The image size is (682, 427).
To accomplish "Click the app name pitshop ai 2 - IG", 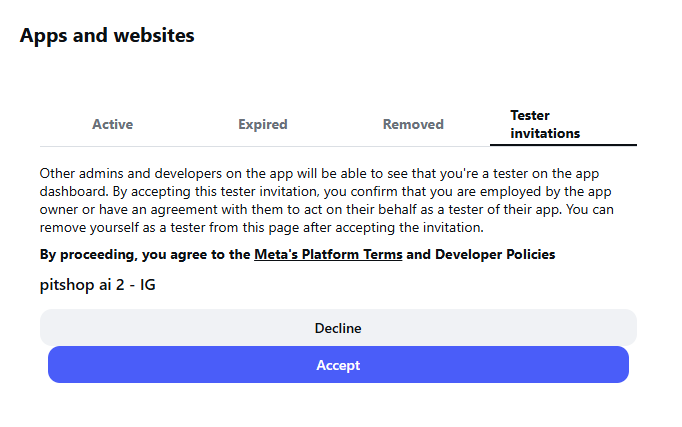I will pyautogui.click(x=97, y=285).
